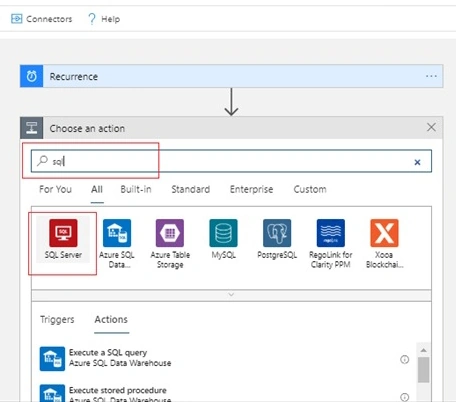Click the Execute a SQL query connector icon
456x402 pixels.
pyautogui.click(x=52, y=359)
